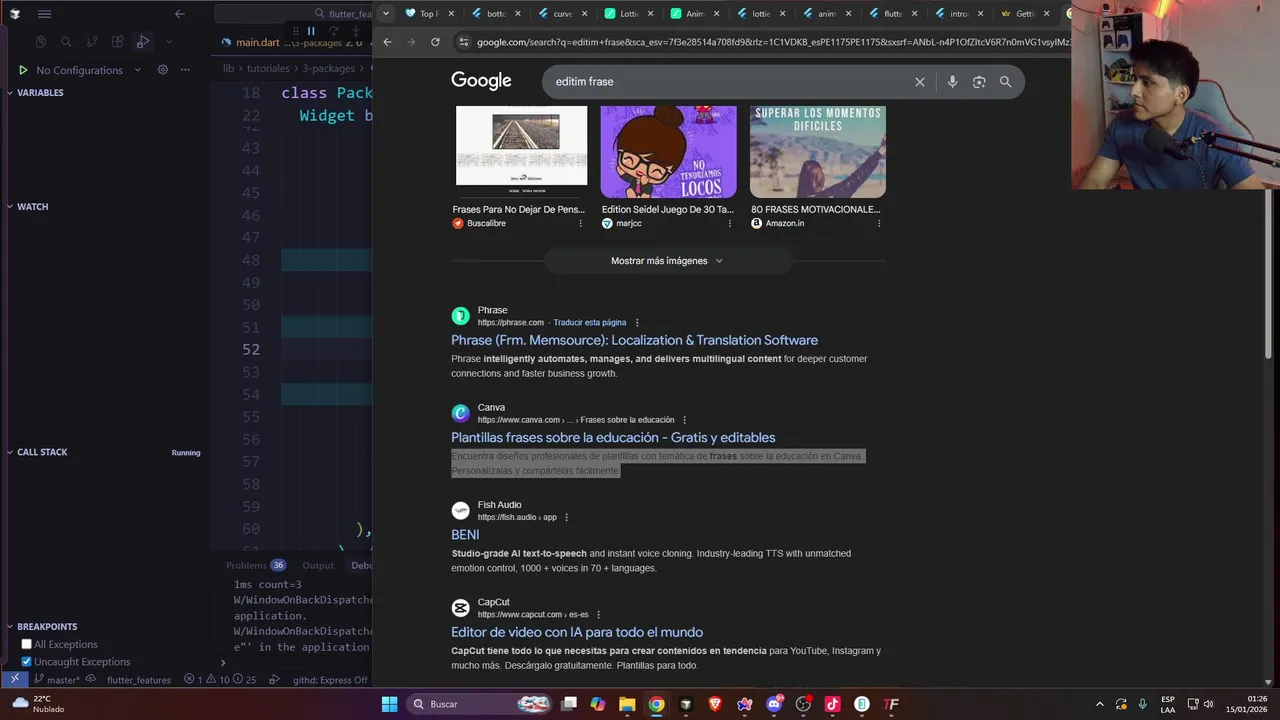Open the Extensions view in VS Code
Image resolution: width=1280 pixels, height=720 pixels.
pos(118,42)
